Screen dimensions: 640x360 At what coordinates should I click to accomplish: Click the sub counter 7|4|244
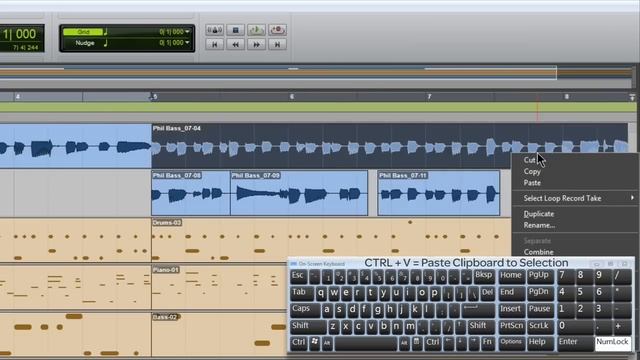(x=26, y=47)
